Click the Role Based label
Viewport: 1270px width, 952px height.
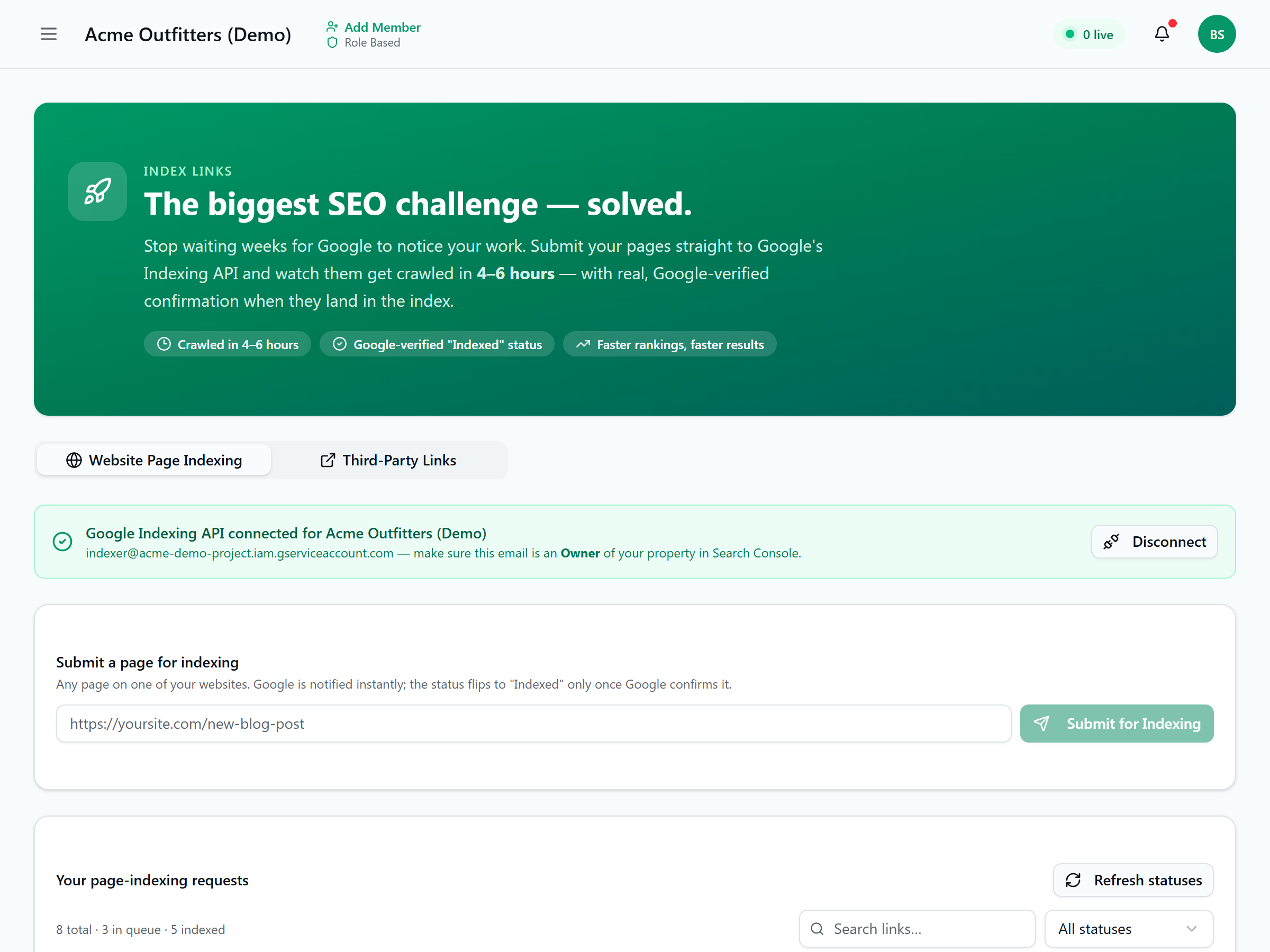click(372, 42)
